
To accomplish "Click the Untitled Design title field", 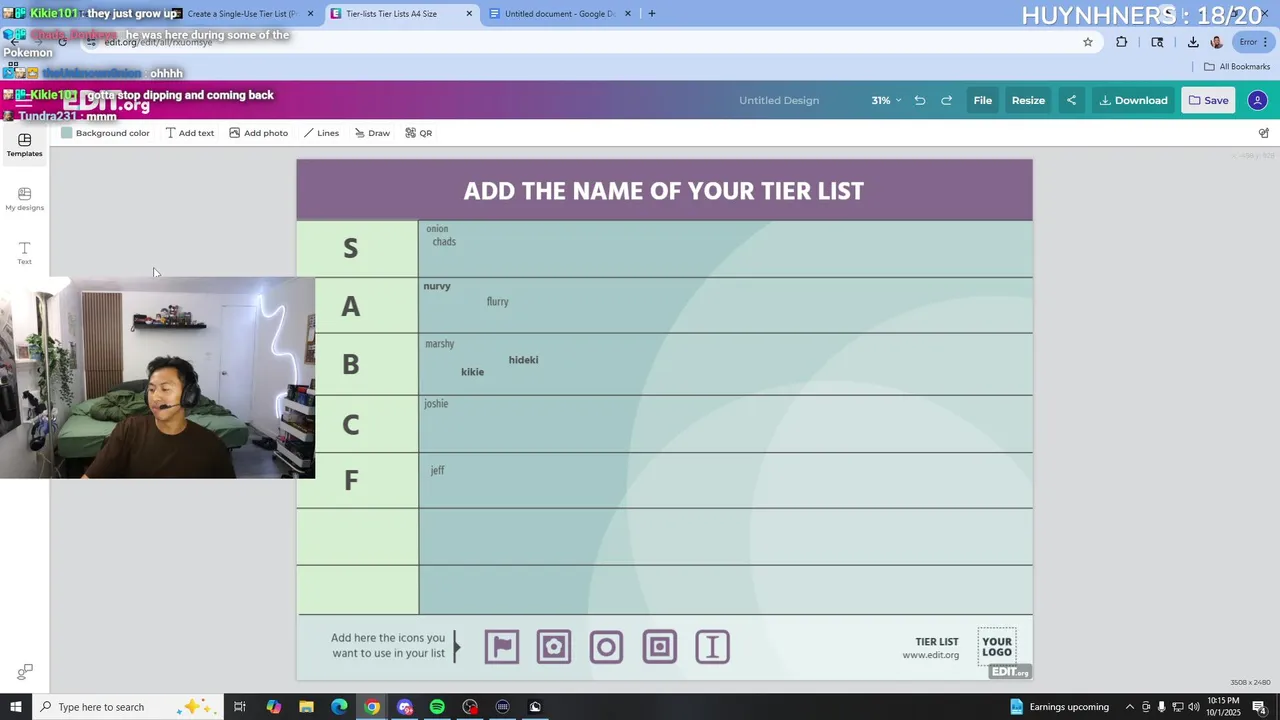I will click(779, 100).
